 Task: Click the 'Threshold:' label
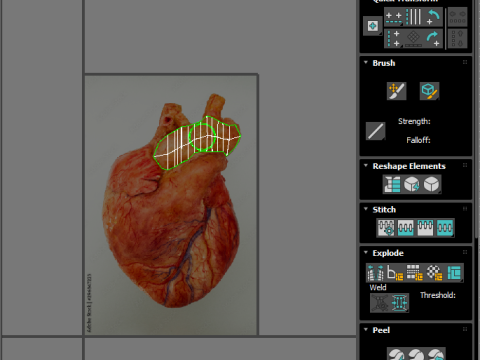click(438, 295)
